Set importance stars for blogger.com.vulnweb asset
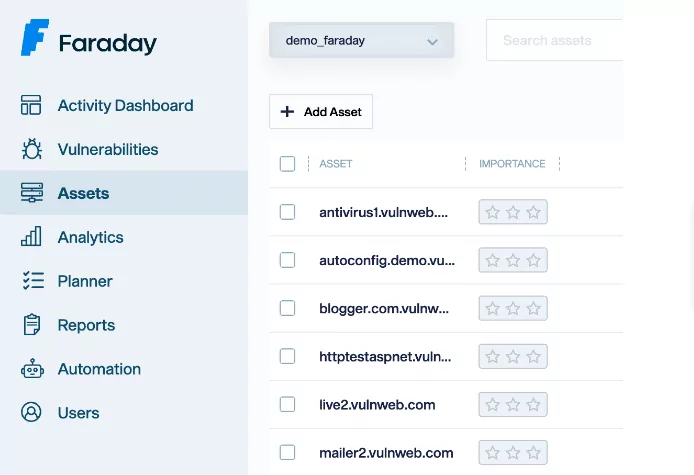This screenshot has width=694, height=475. click(x=513, y=308)
